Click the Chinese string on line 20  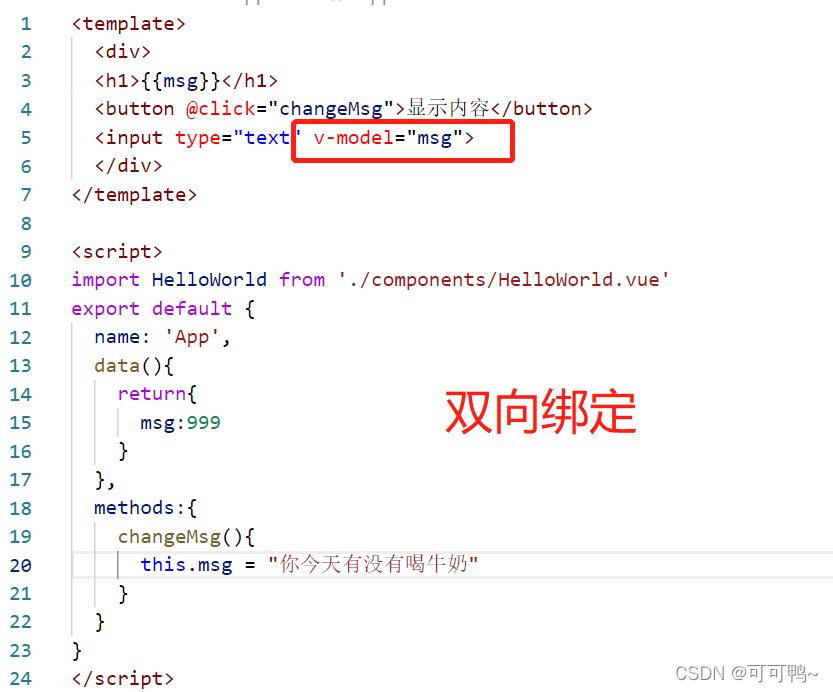tap(373, 564)
